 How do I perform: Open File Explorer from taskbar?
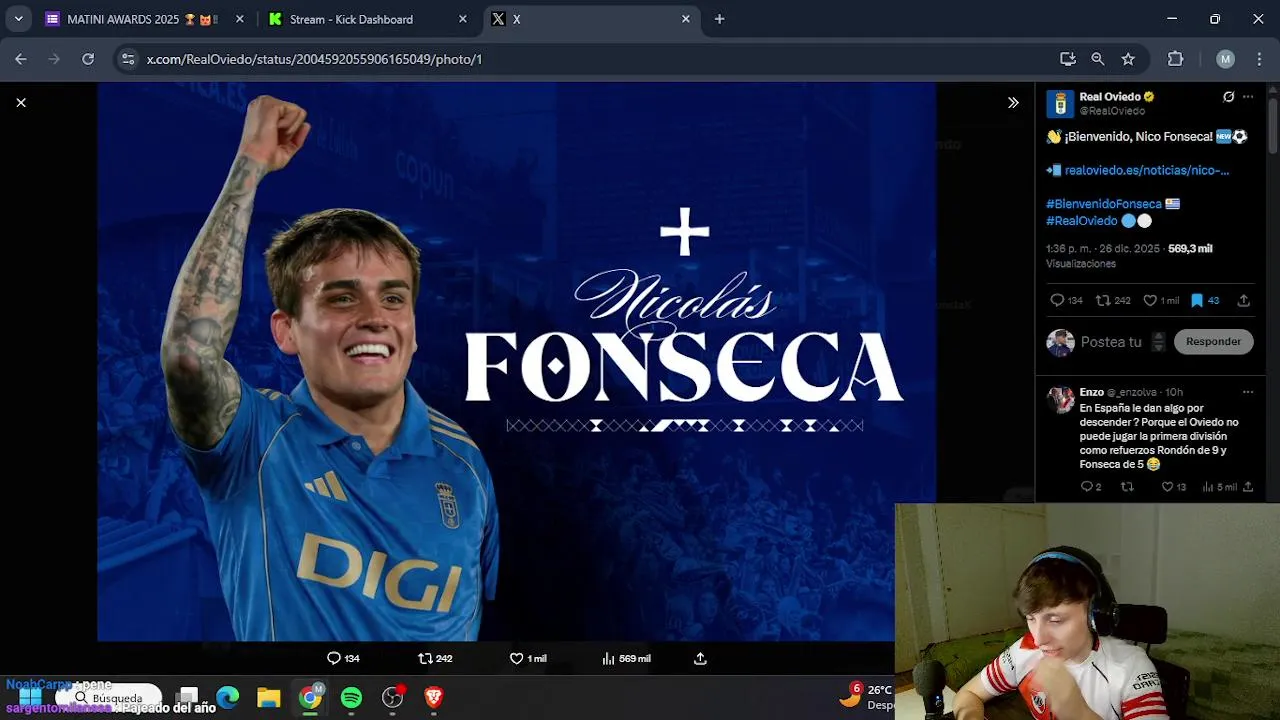coord(268,697)
